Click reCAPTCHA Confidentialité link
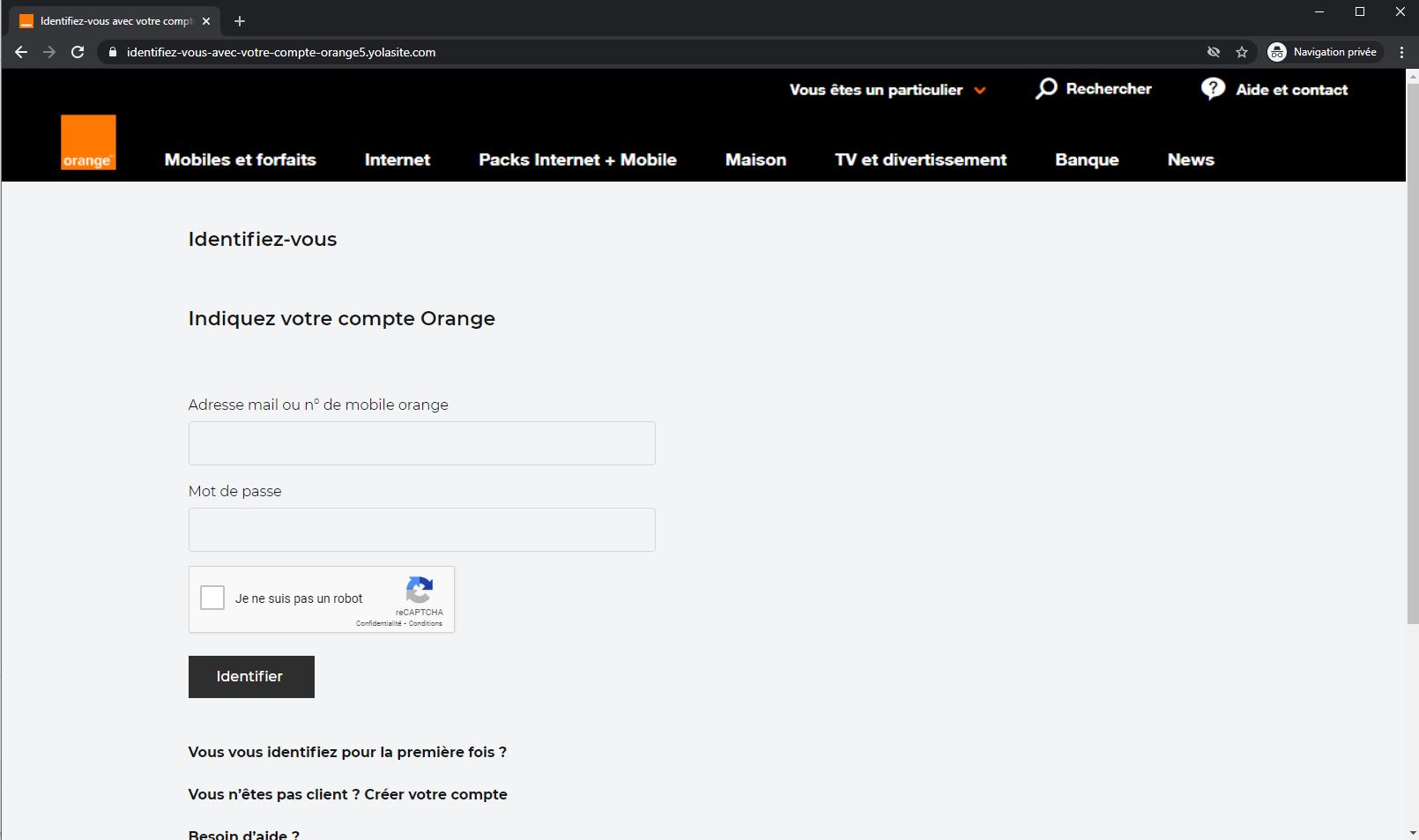The height and width of the screenshot is (840, 1419). [378, 623]
